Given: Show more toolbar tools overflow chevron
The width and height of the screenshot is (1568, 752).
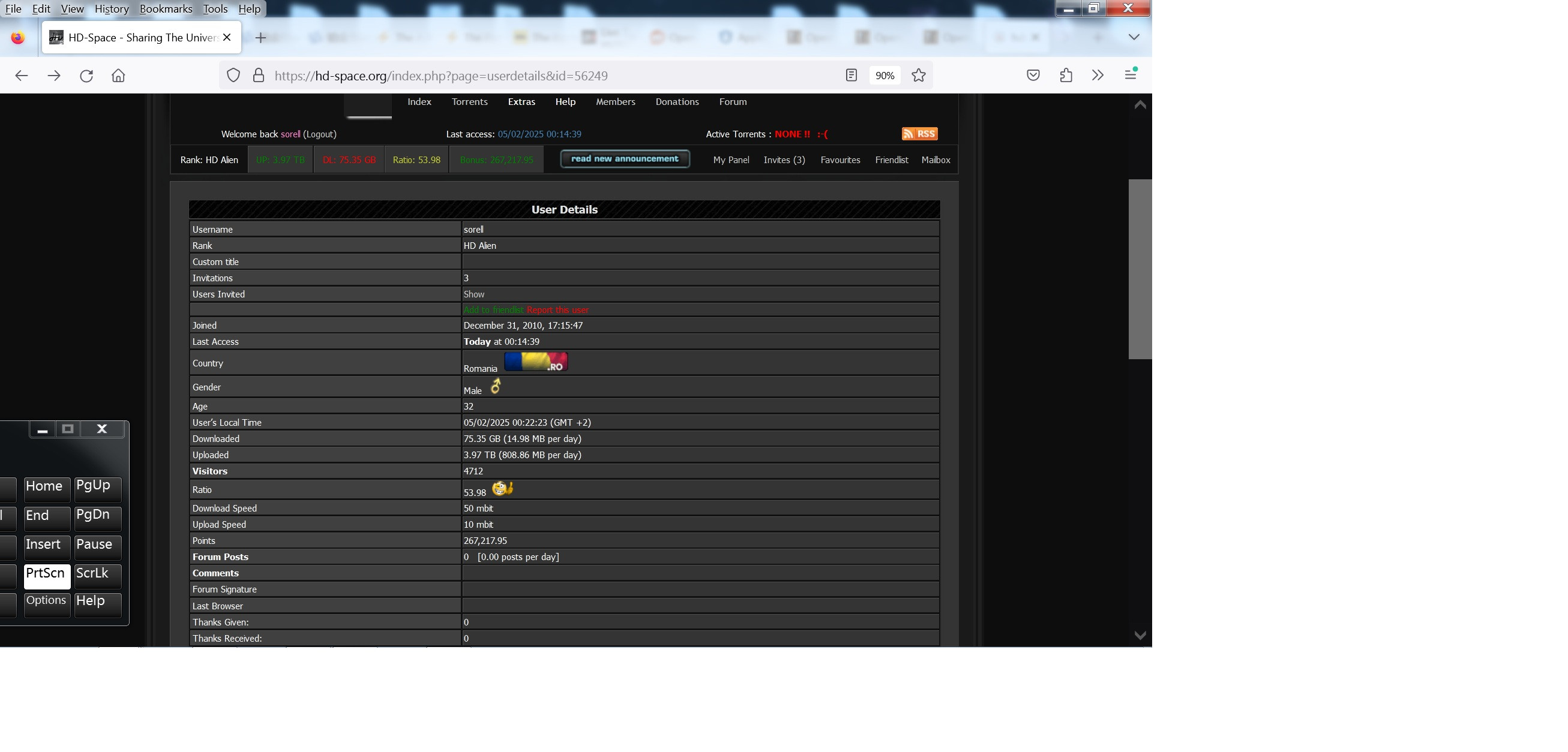Looking at the screenshot, I should point(1098,76).
